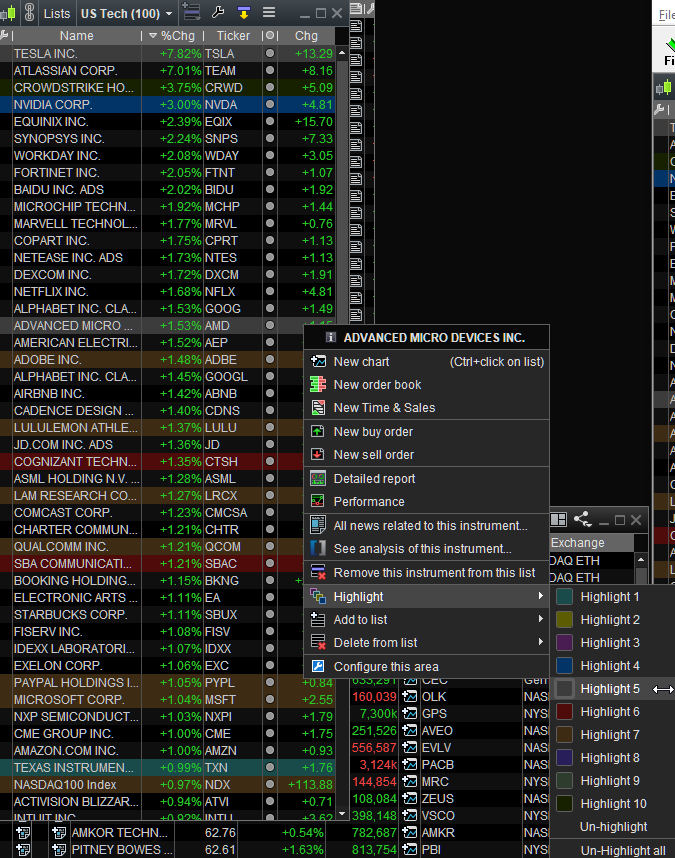Click the scroll-up arrow of the US Tech list
675x858 pixels.
pos(342,53)
